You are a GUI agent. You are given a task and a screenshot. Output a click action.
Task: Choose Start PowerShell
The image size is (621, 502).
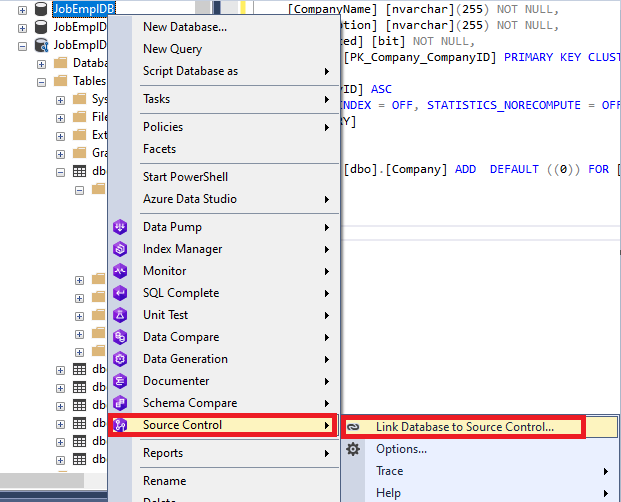tap(224, 177)
